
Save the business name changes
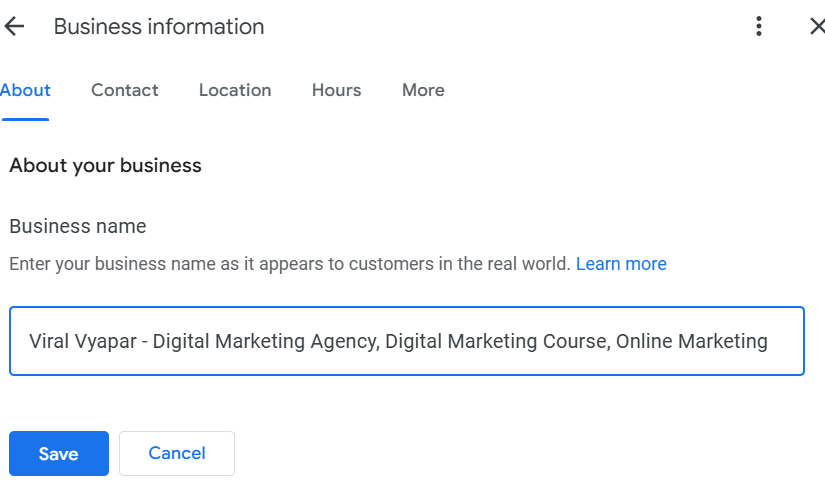pyautogui.click(x=59, y=454)
